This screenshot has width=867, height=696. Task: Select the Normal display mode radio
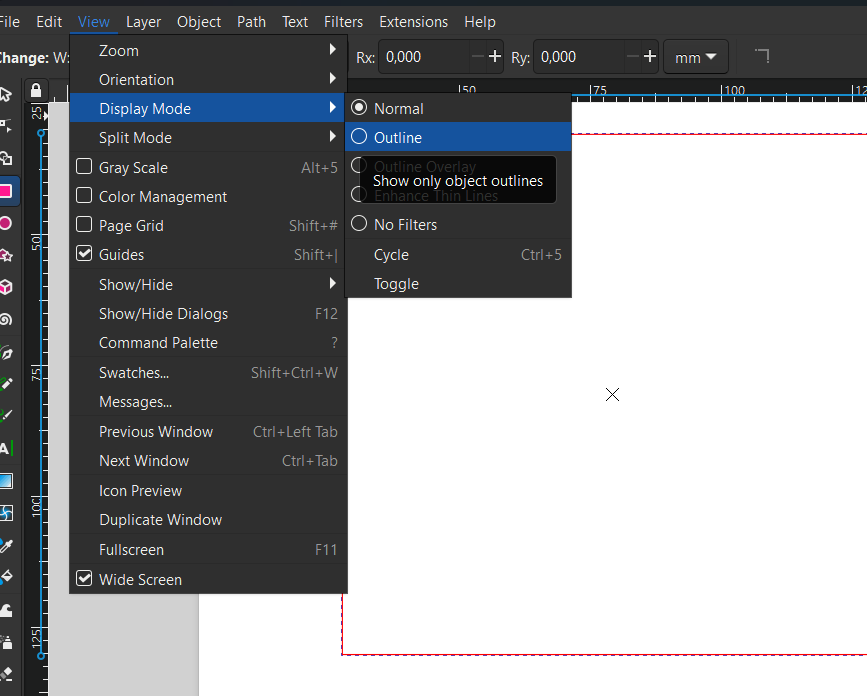pyautogui.click(x=359, y=107)
